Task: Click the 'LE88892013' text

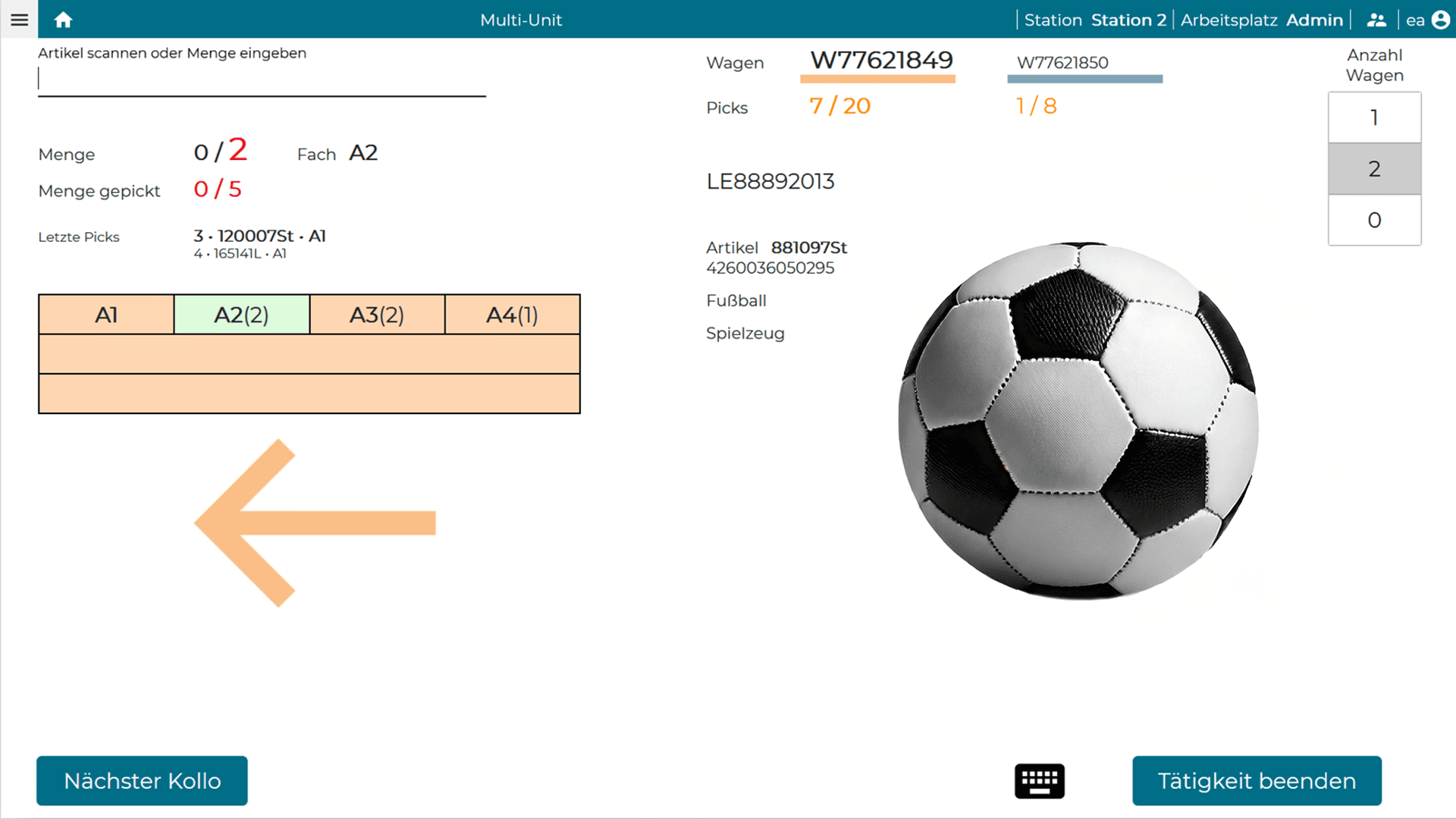Action: 770,181
